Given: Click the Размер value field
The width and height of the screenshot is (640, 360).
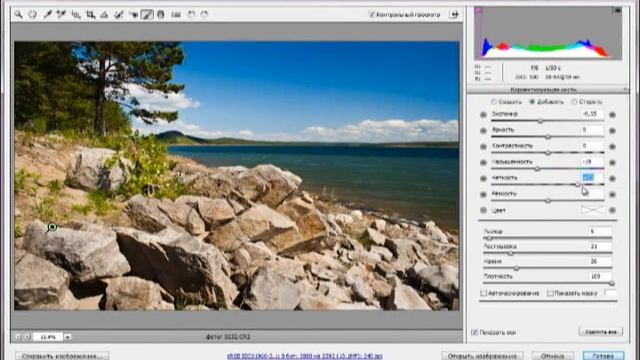Looking at the screenshot, I should coord(600,231).
